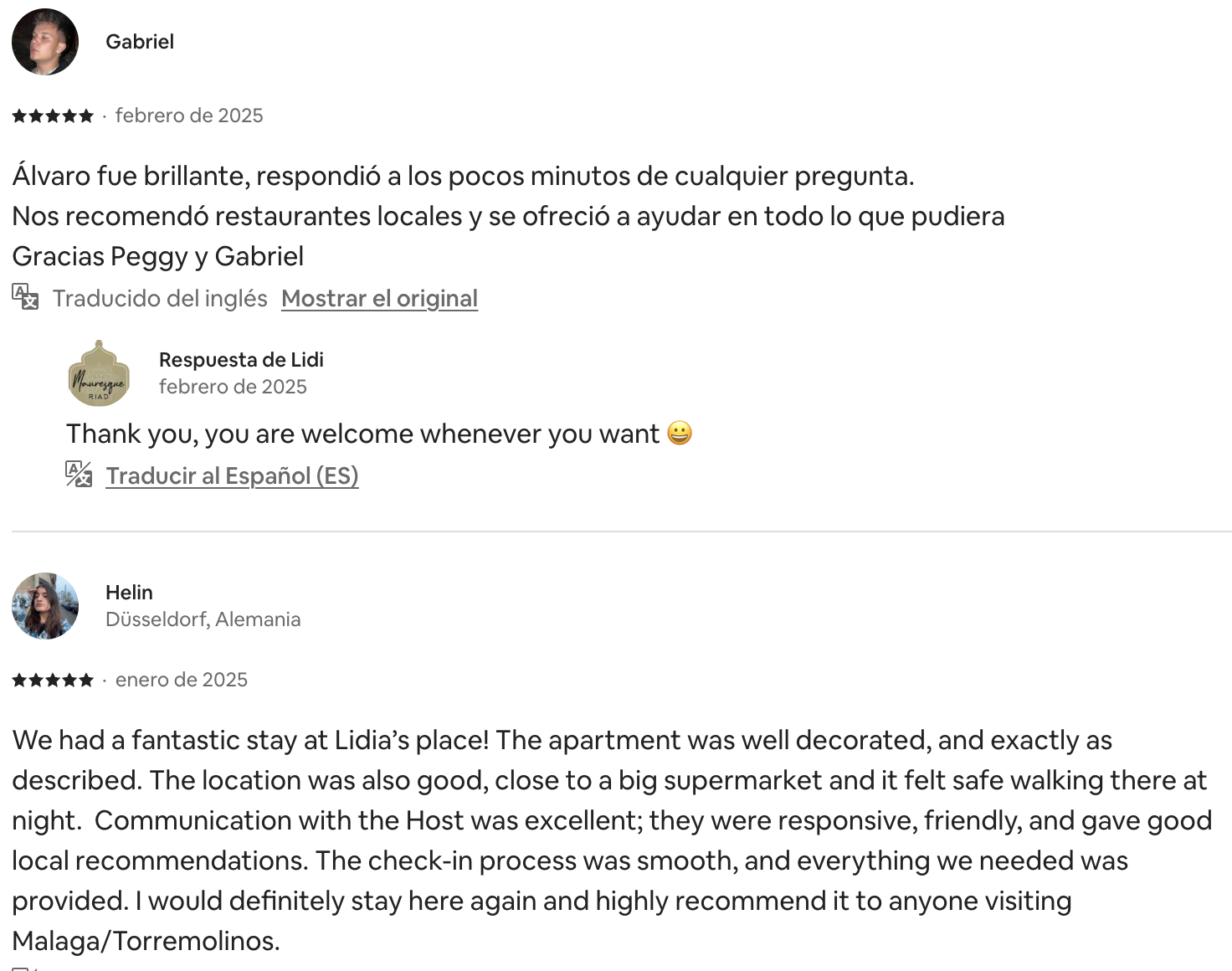Click the "Traducido del inglés" label
1232x971 pixels.
coord(160,299)
